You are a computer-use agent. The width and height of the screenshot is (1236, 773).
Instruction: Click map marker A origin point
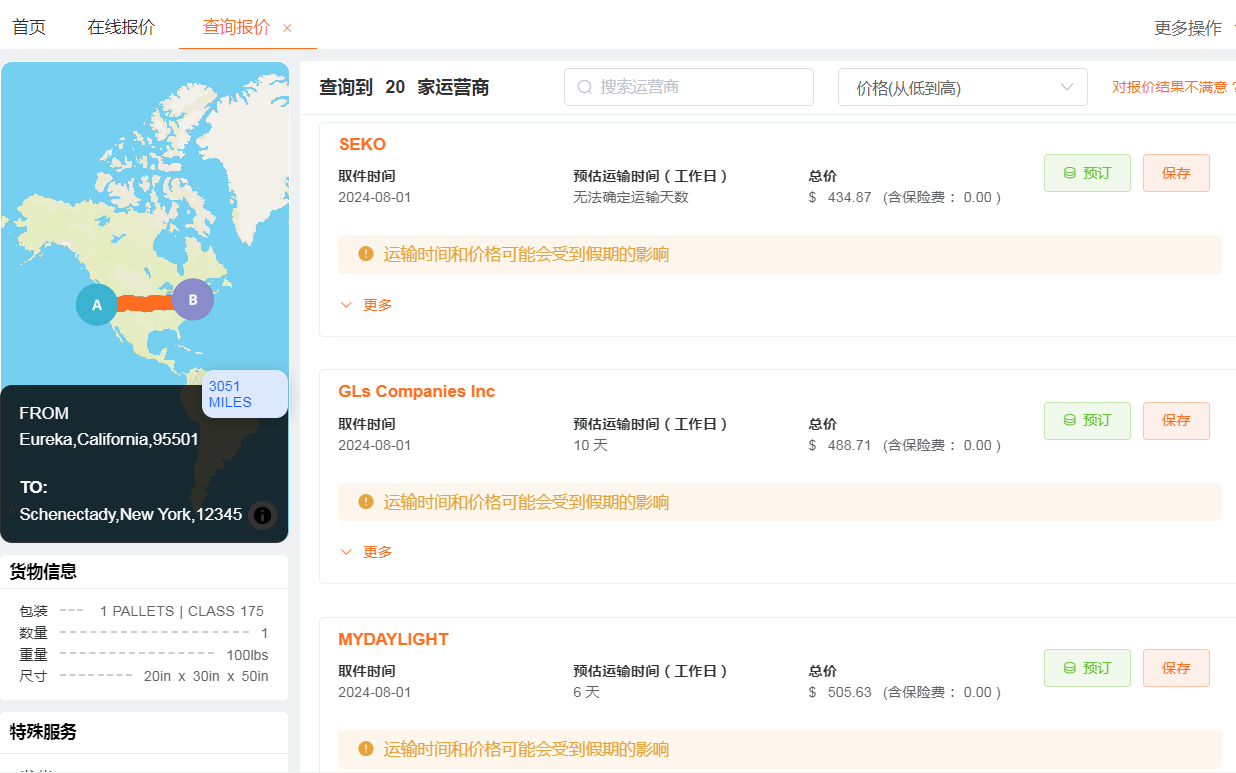(97, 304)
